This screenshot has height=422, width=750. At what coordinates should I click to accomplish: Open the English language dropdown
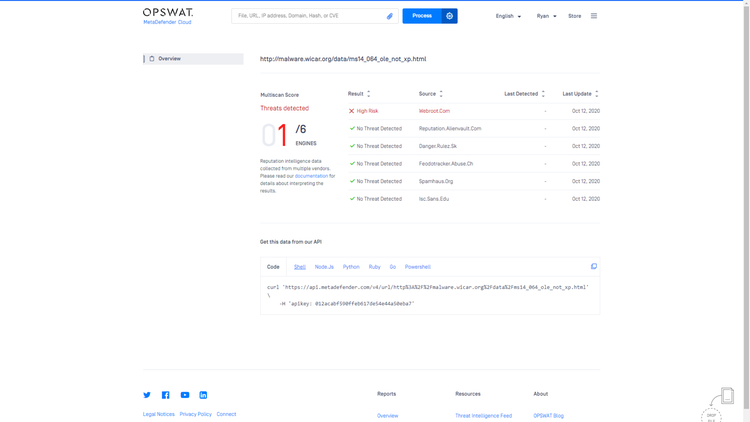pos(508,16)
